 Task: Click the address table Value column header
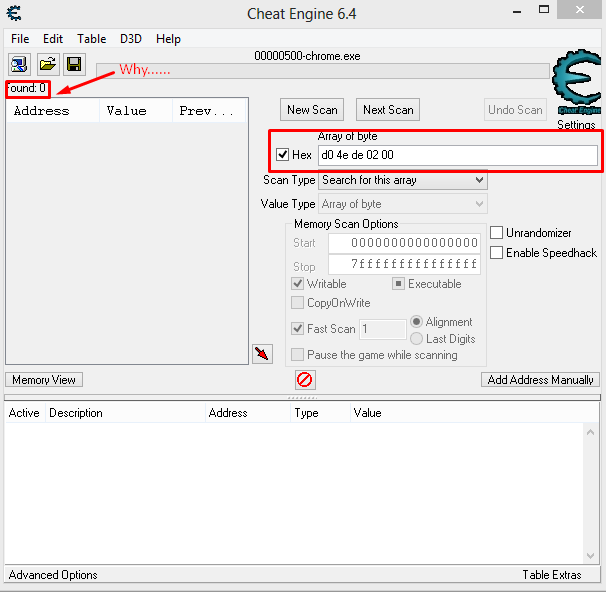(475, 413)
